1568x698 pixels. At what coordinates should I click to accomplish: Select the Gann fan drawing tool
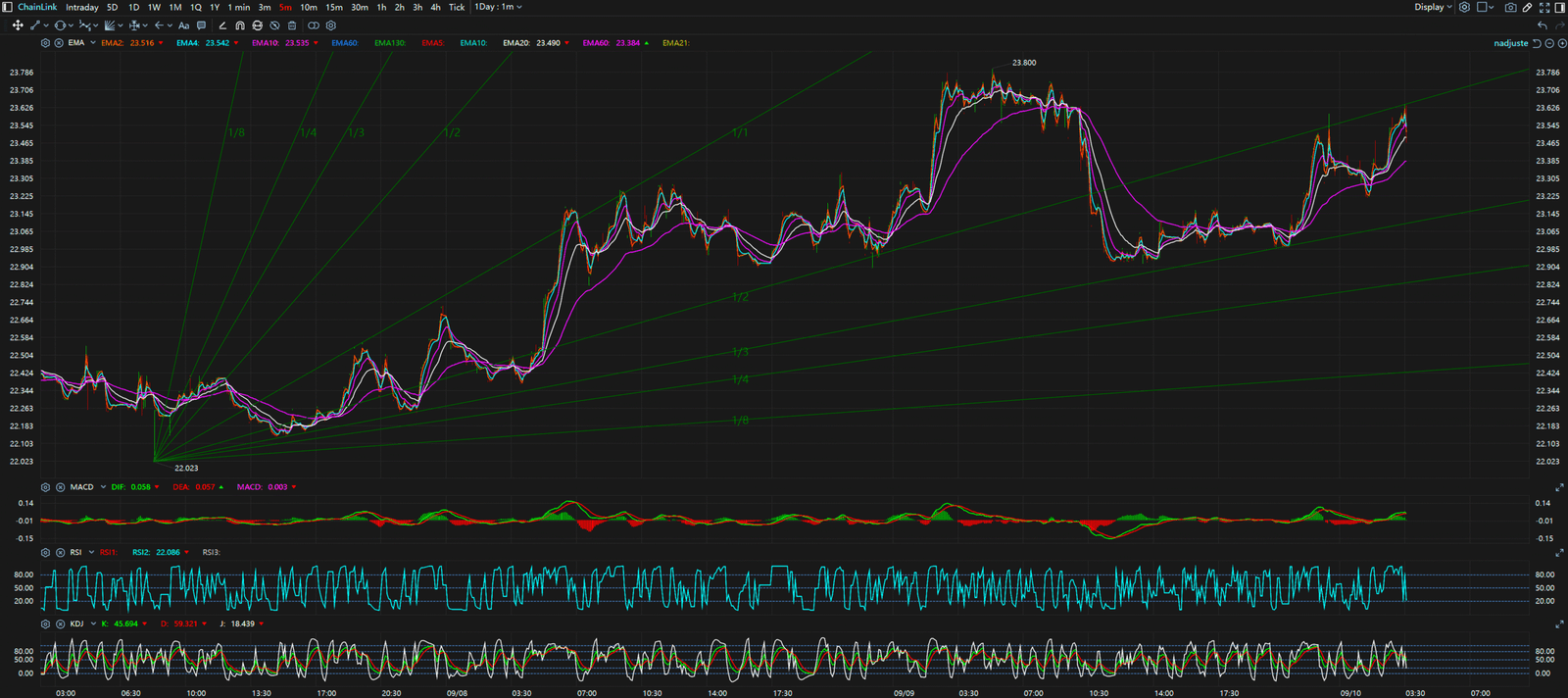click(x=110, y=25)
